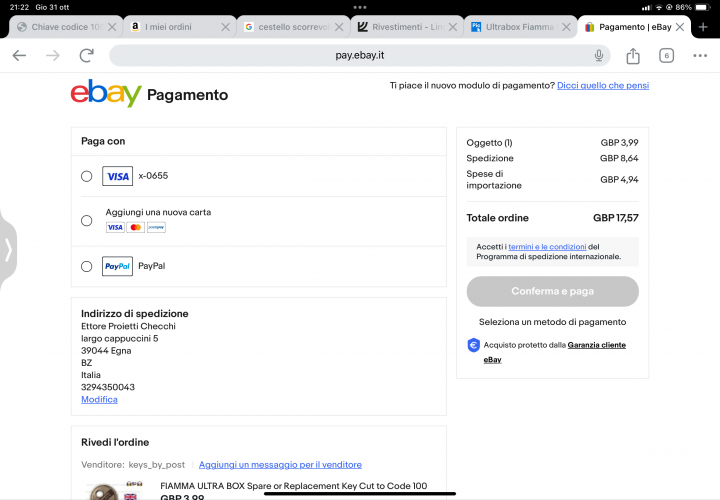Open the share sheet icon

tap(633, 55)
